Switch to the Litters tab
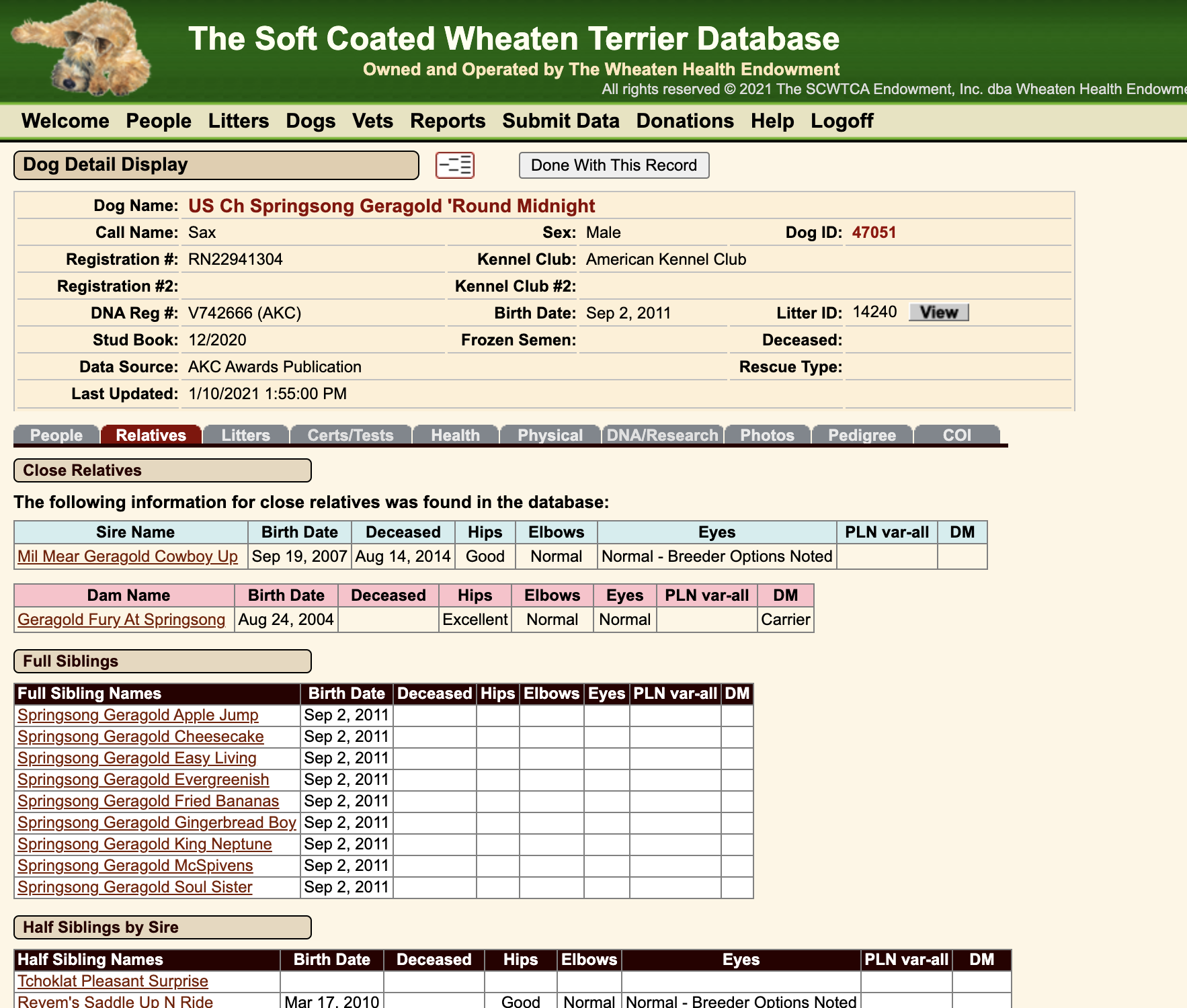1187x1008 pixels. coord(246,435)
